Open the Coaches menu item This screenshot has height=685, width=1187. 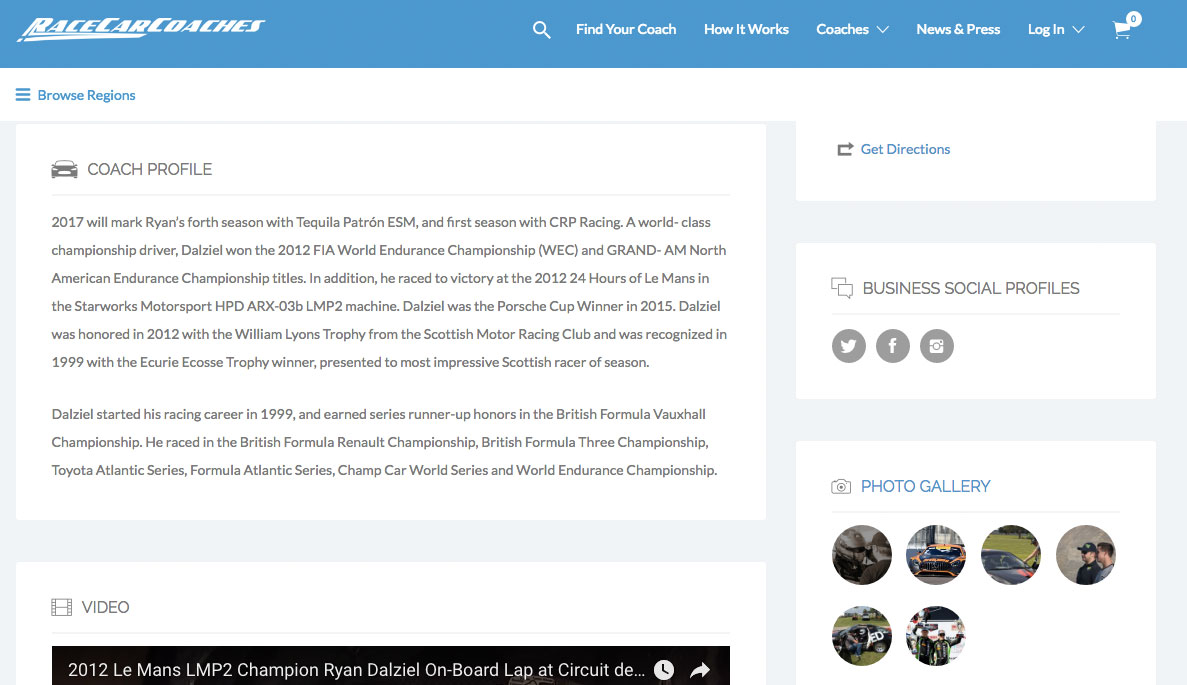pyautogui.click(x=843, y=30)
